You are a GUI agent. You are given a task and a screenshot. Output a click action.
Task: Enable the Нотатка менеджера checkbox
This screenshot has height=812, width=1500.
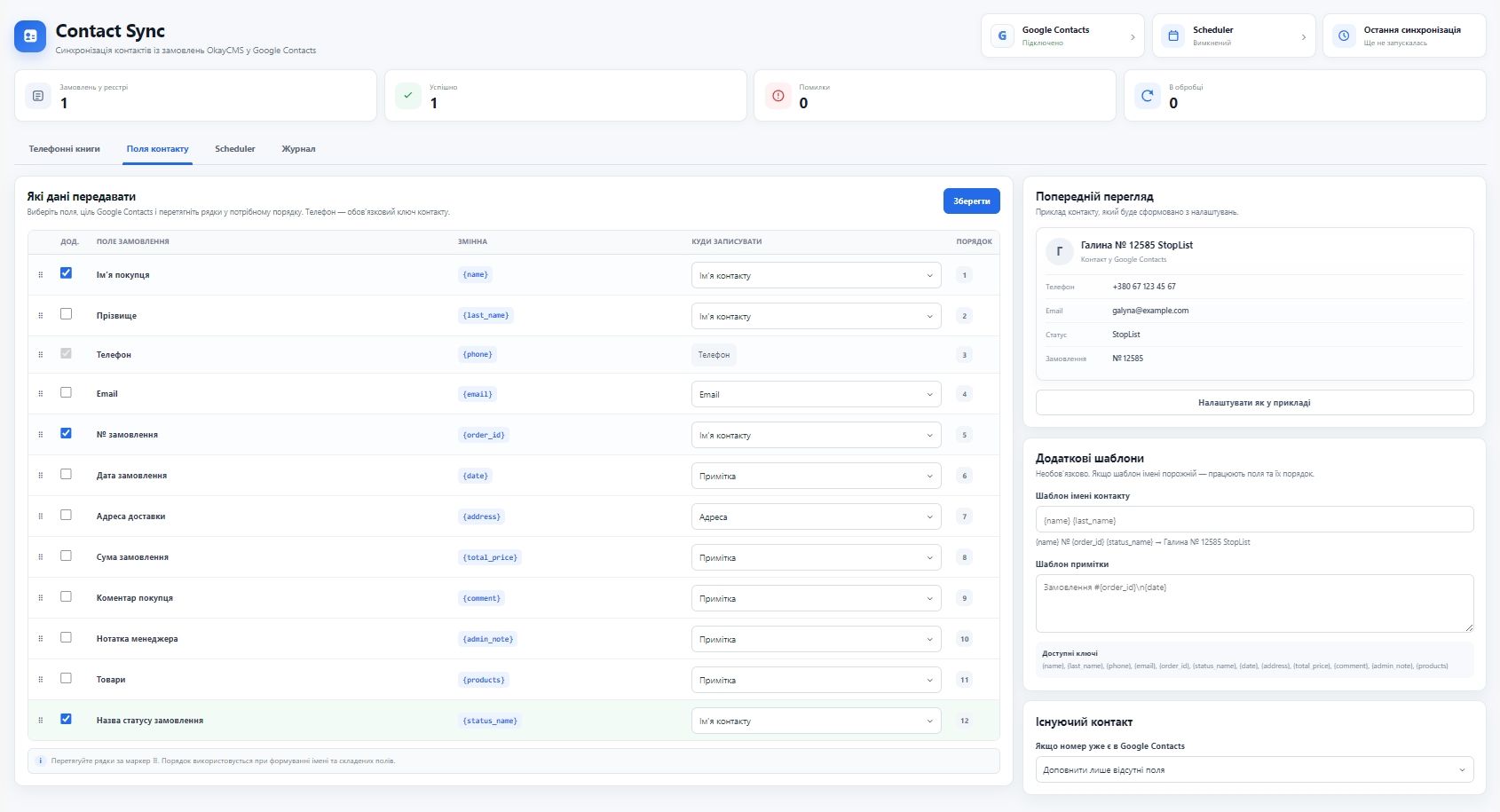coord(66,637)
